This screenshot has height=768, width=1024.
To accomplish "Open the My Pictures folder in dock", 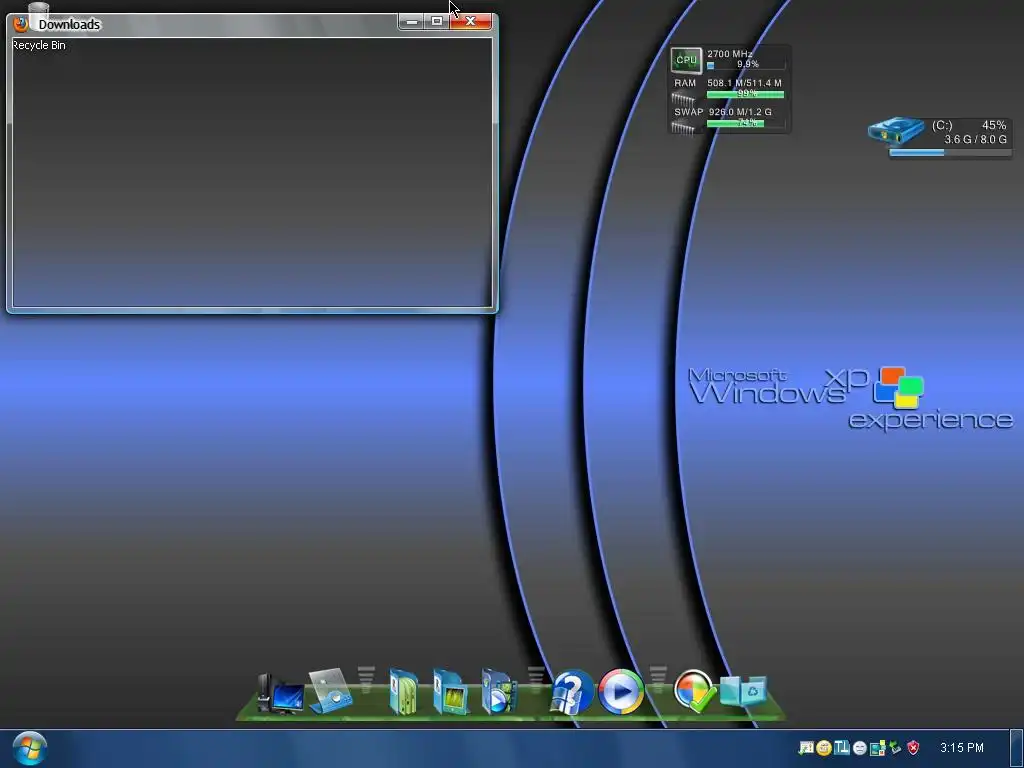I will click(x=451, y=692).
